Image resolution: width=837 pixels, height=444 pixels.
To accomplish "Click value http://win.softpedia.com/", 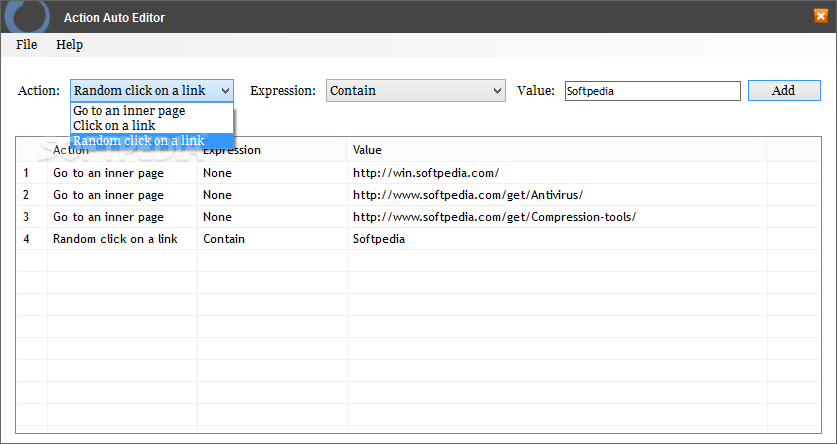I will pos(426,173).
